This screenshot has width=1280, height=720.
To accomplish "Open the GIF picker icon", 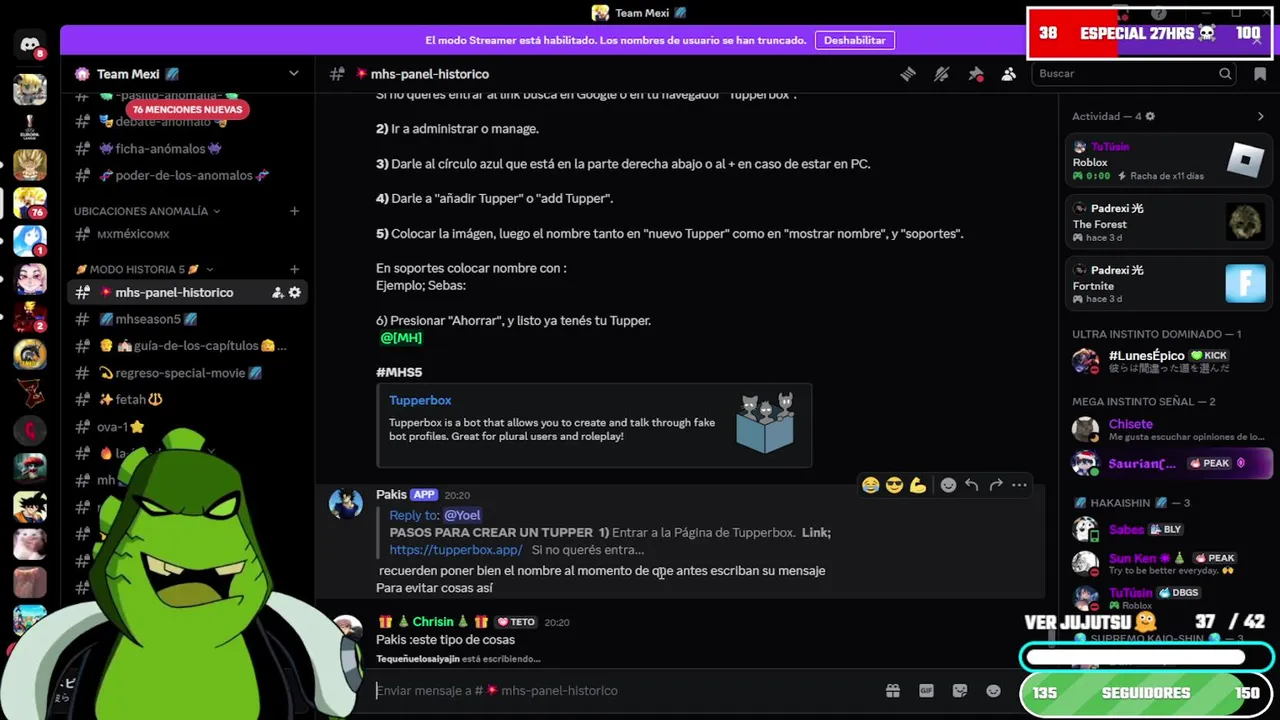I will pyautogui.click(x=926, y=691).
